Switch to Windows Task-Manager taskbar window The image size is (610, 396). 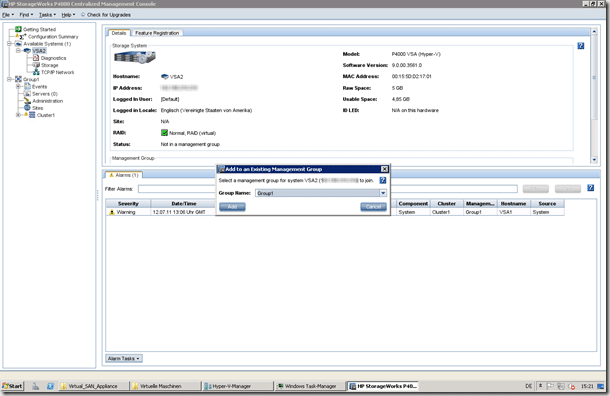click(310, 386)
